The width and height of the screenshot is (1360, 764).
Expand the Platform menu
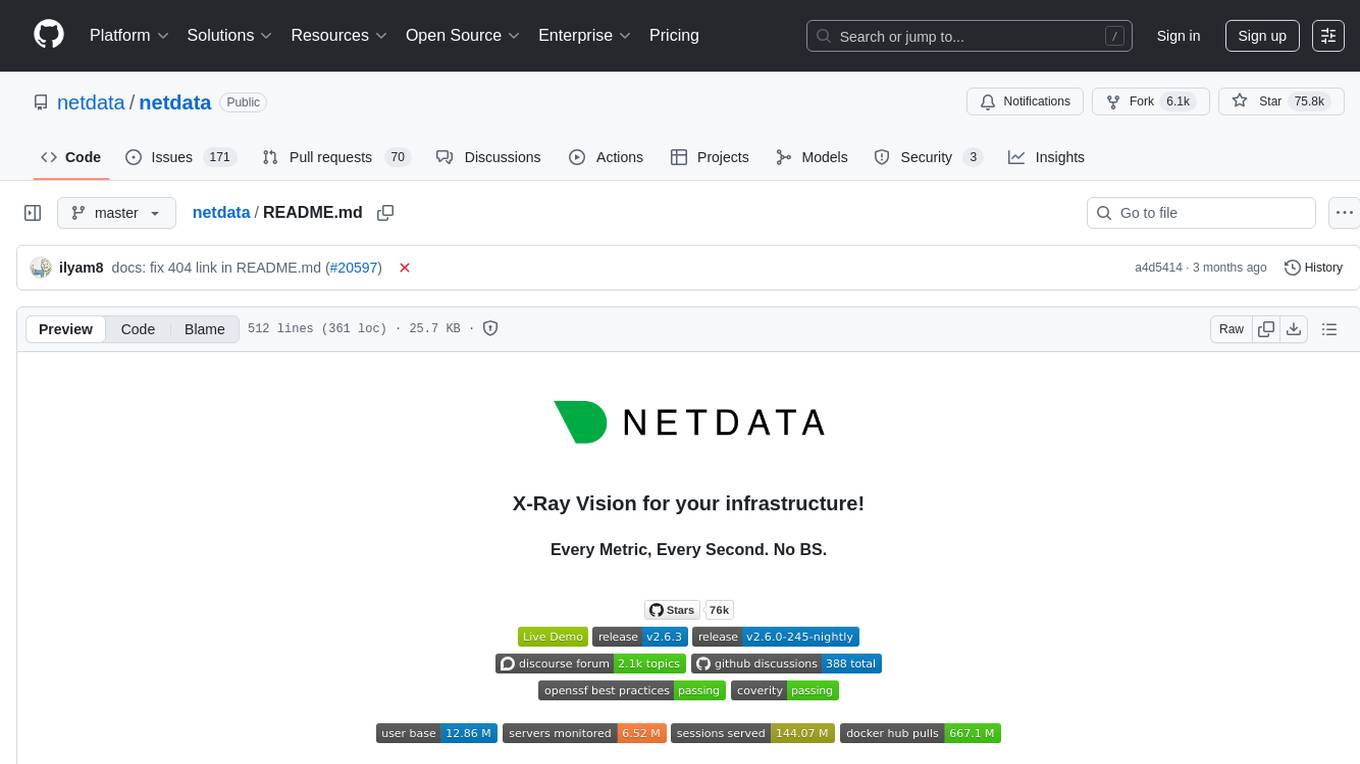pos(128,35)
